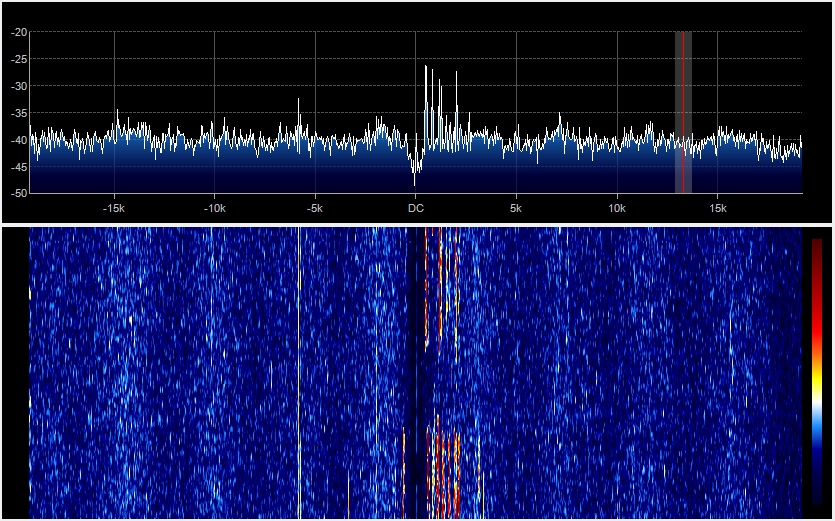Image resolution: width=835 pixels, height=521 pixels.
Task: Tune to the tallest spectrum peak right of DC
Action: 426,68
